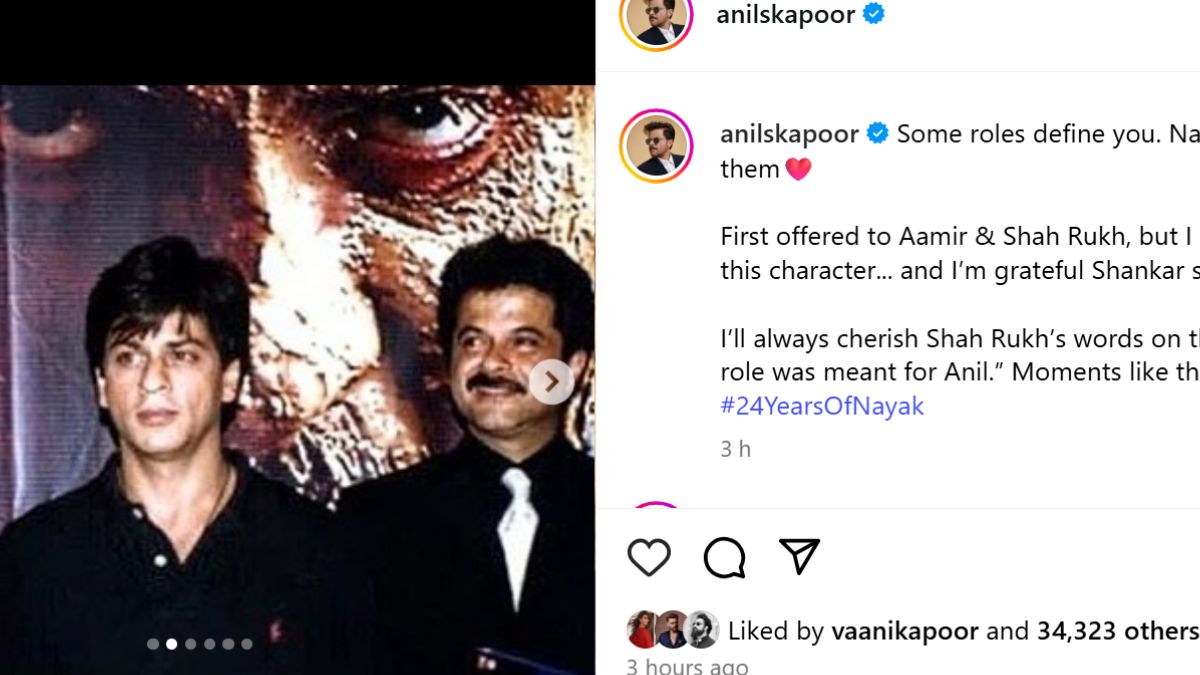
Task: Select the third carousel dot indicator
Action: [190, 644]
